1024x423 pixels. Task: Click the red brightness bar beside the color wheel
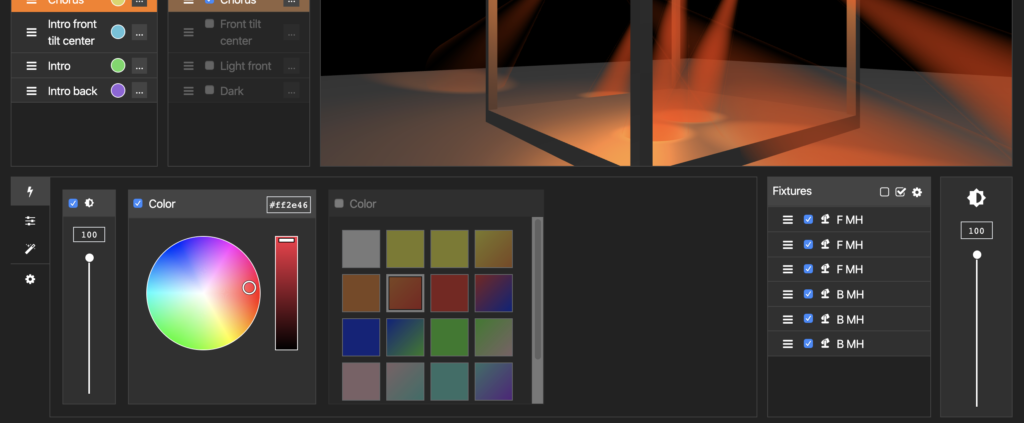[286, 293]
